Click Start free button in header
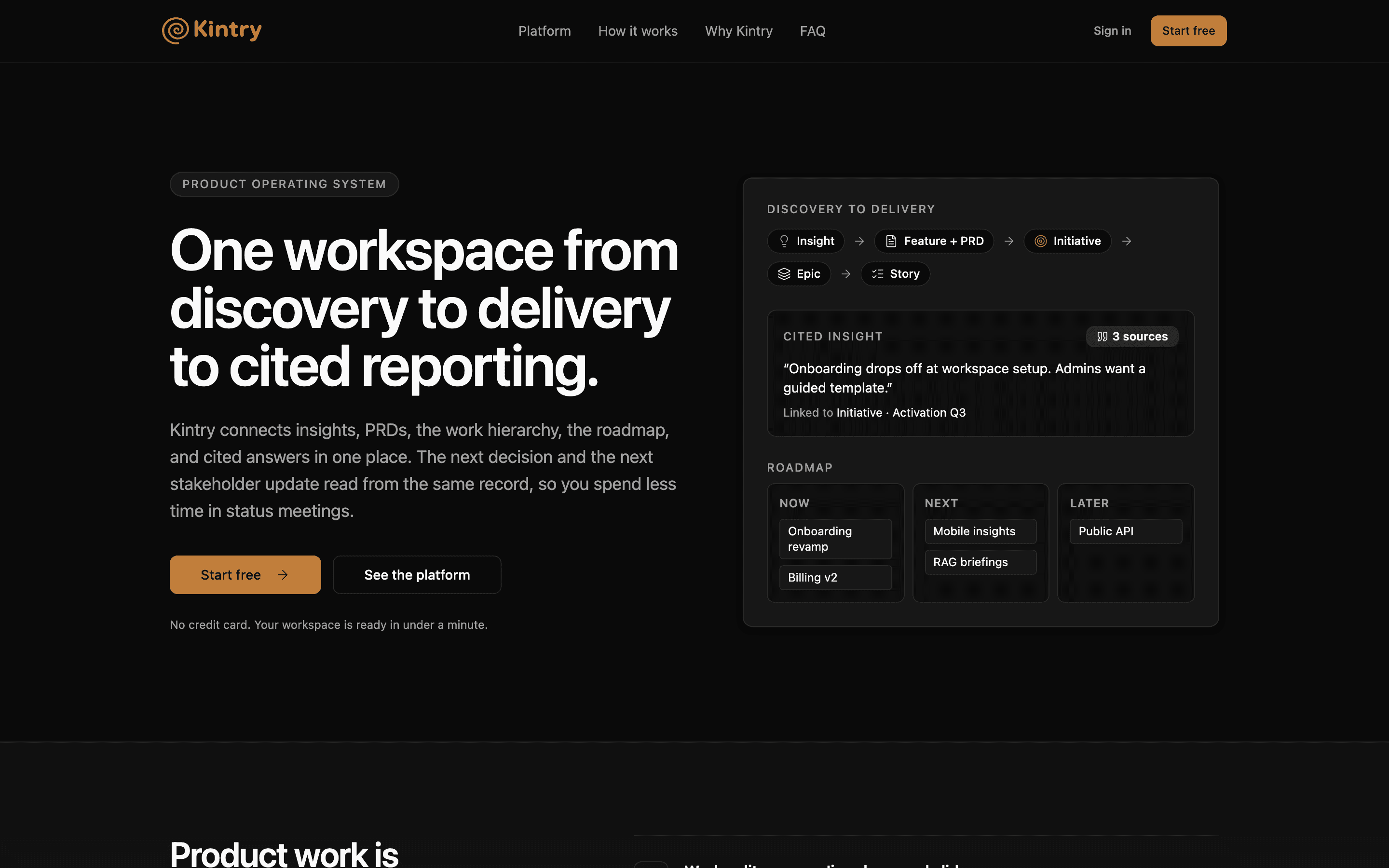The width and height of the screenshot is (1389, 868). 1188,31
